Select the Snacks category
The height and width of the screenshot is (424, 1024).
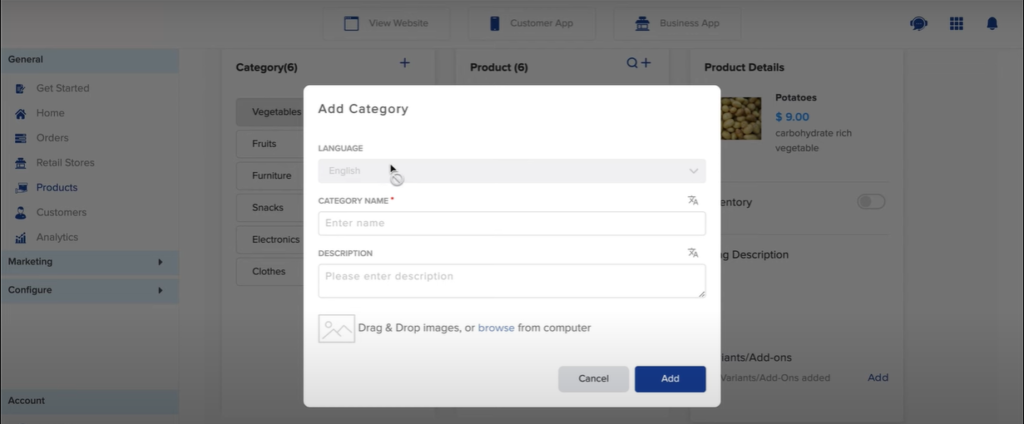point(270,208)
